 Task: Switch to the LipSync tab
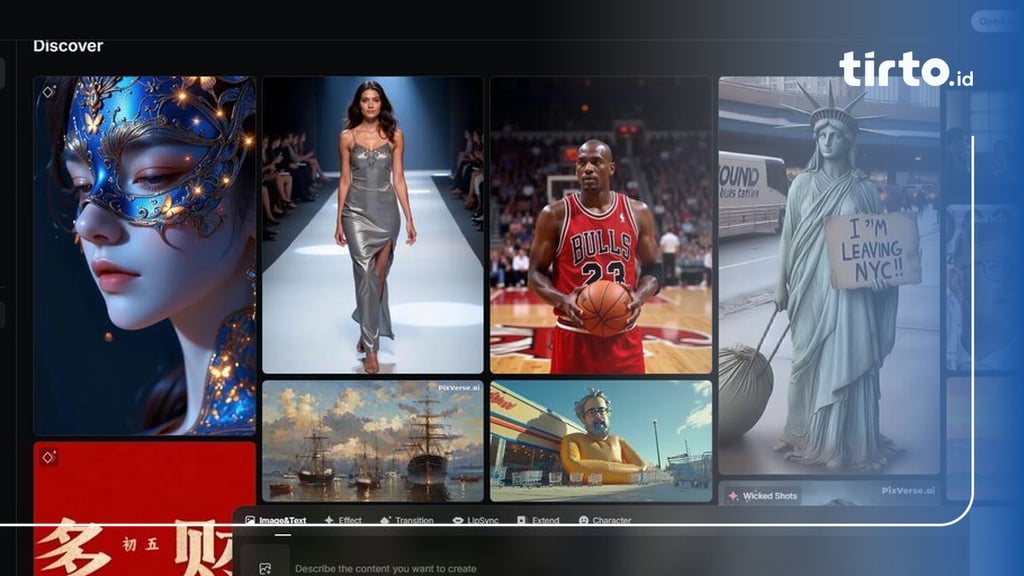[x=475, y=520]
